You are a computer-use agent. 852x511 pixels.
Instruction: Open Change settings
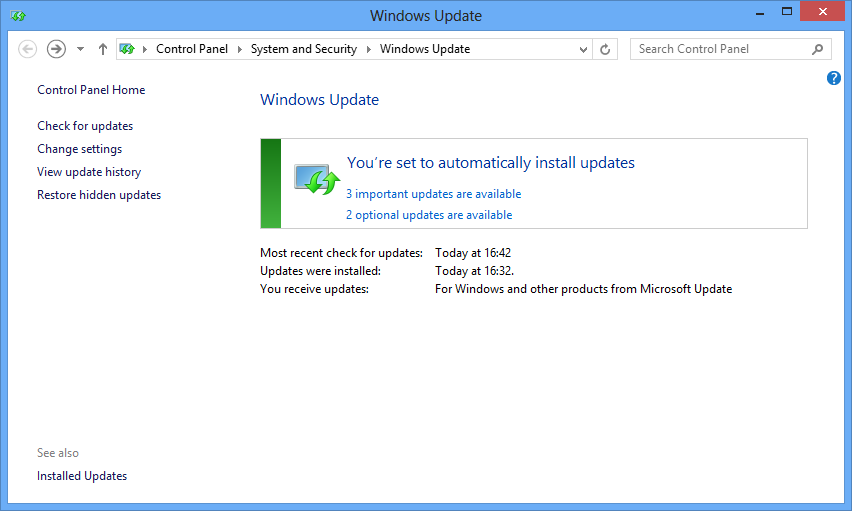80,149
